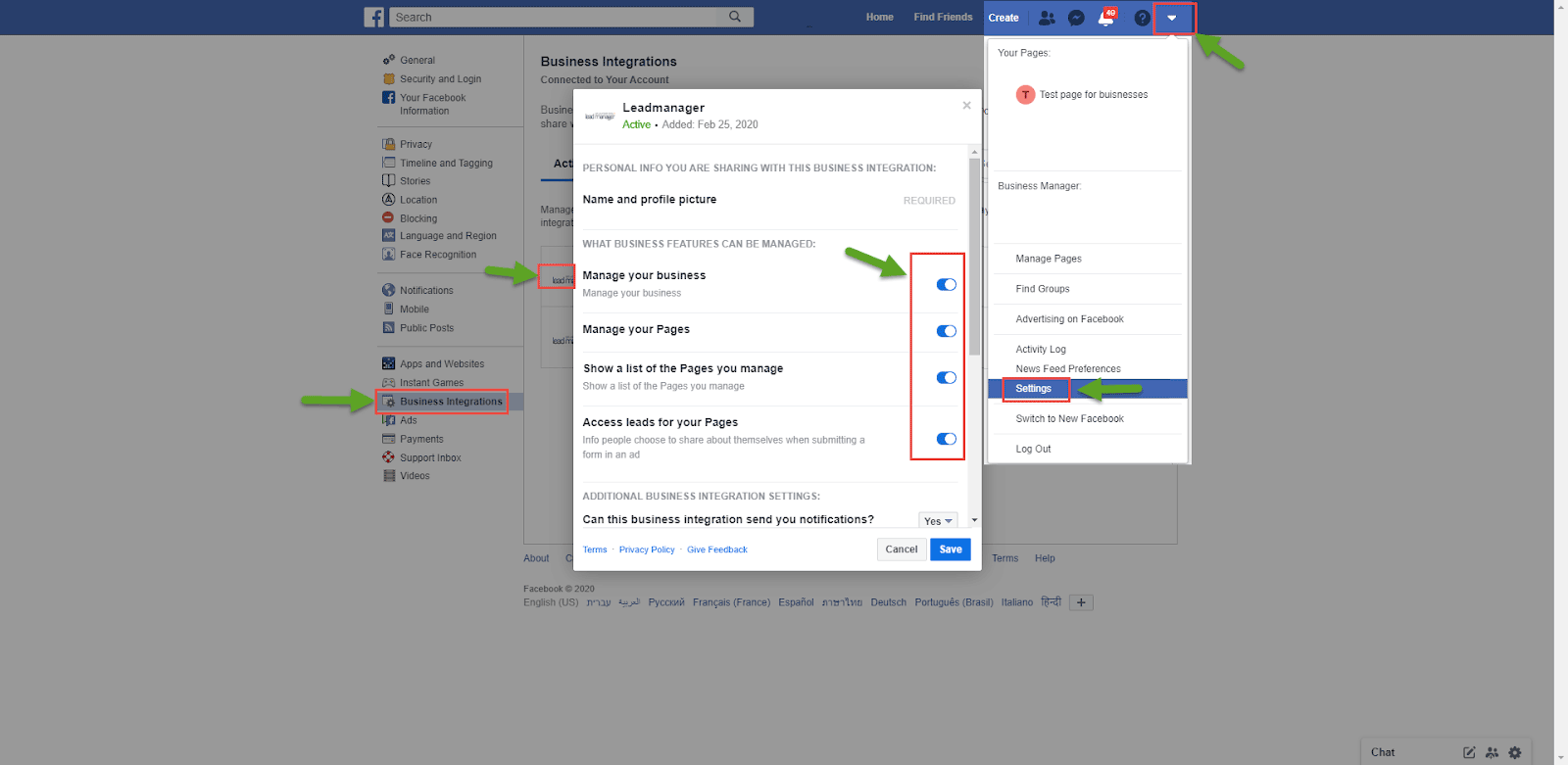Open notifications bell icon
1568x765 pixels.
[x=1105, y=18]
